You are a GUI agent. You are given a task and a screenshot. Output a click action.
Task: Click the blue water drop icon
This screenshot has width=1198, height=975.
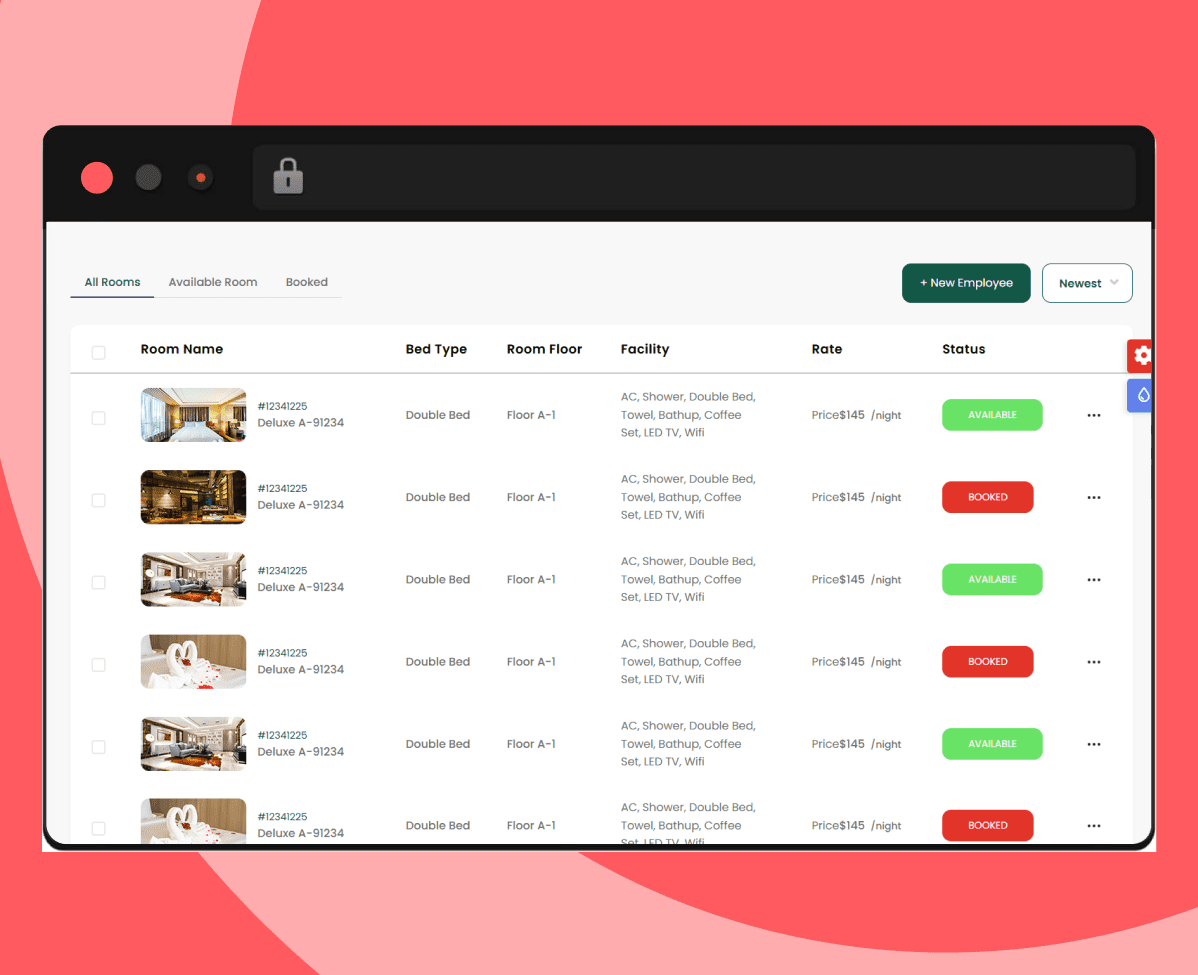[x=1141, y=395]
